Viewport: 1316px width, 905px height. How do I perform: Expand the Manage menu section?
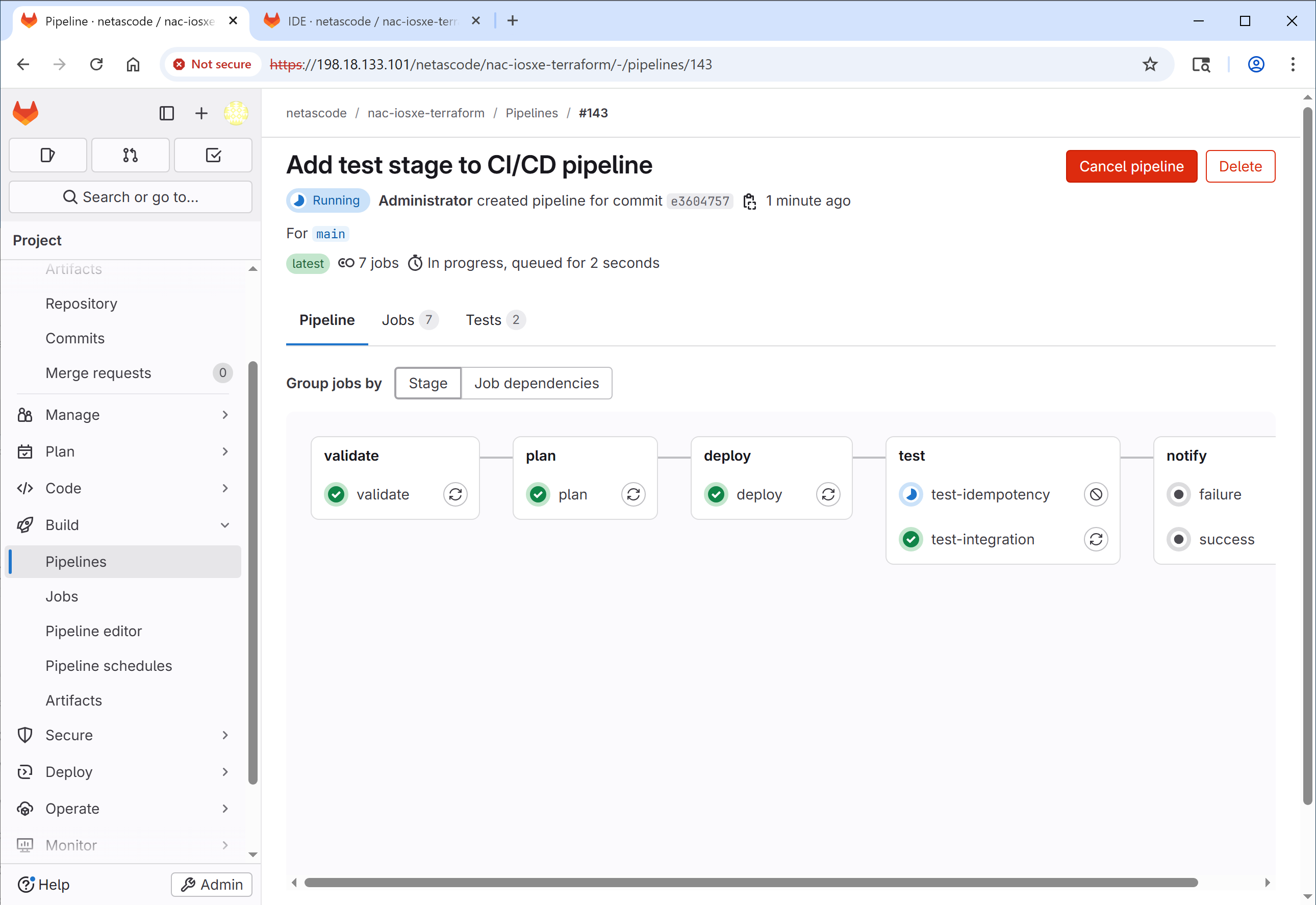coord(123,415)
